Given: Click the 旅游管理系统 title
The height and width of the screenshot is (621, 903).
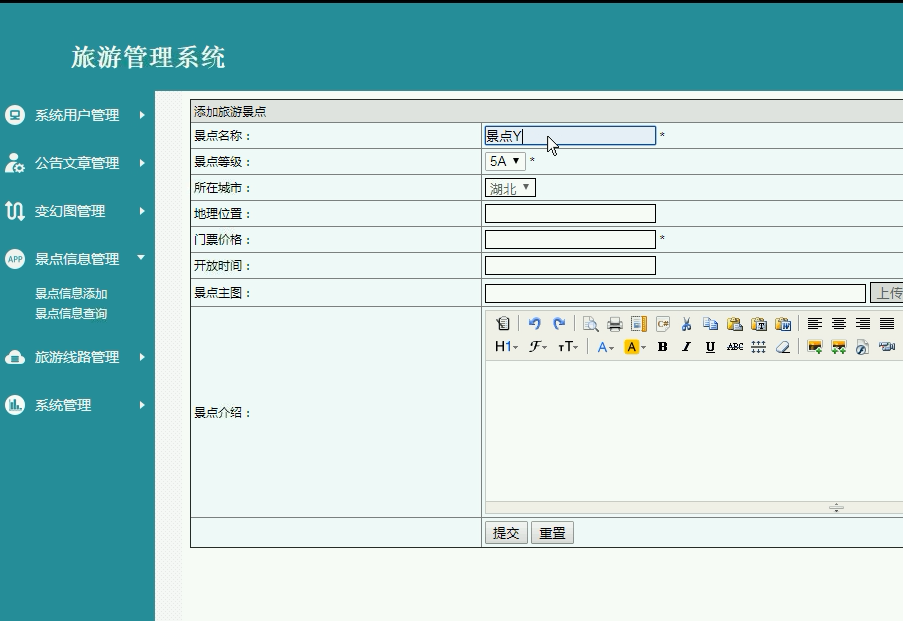Looking at the screenshot, I should coord(148,58).
